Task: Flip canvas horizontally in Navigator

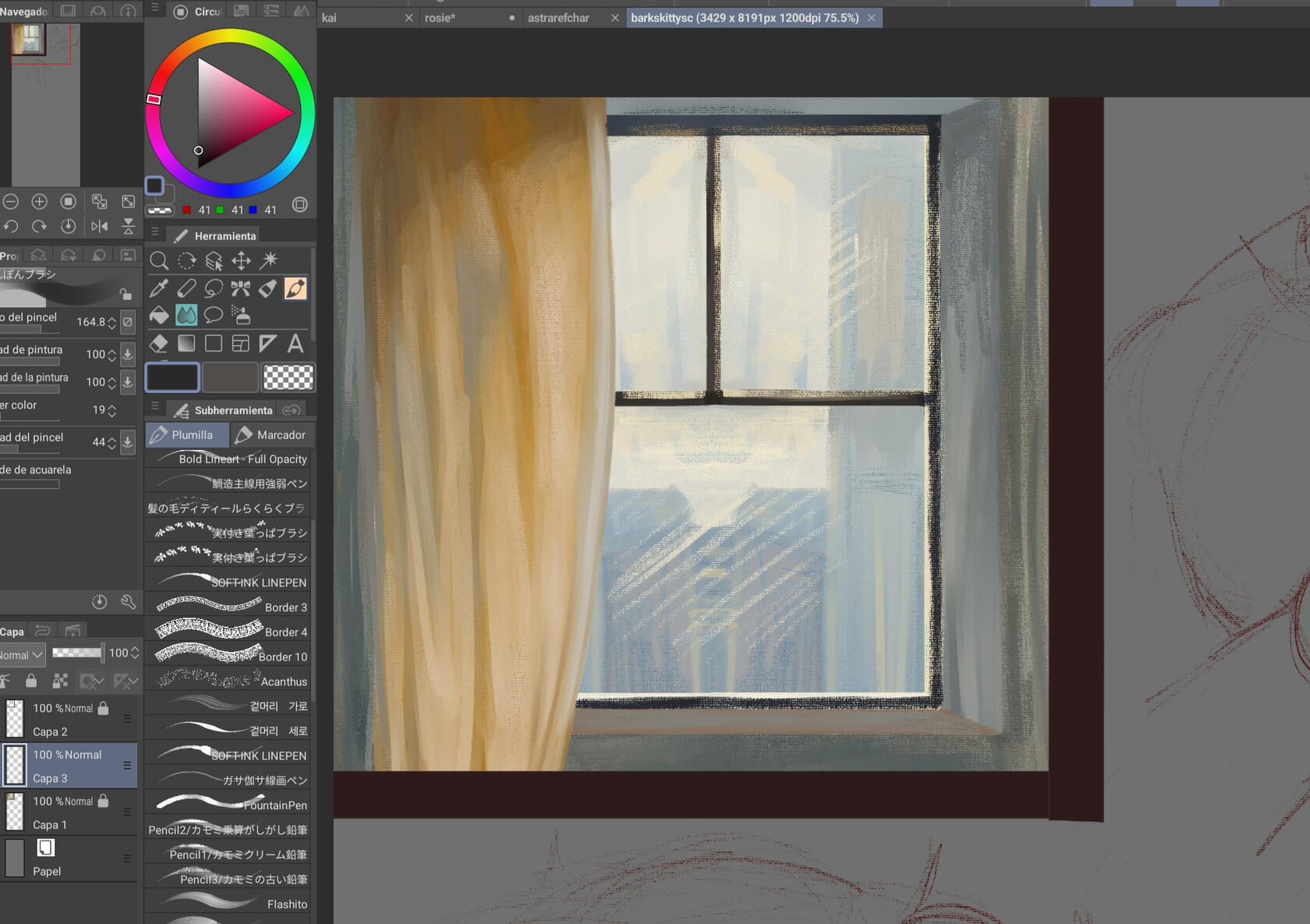Action: pos(99,226)
